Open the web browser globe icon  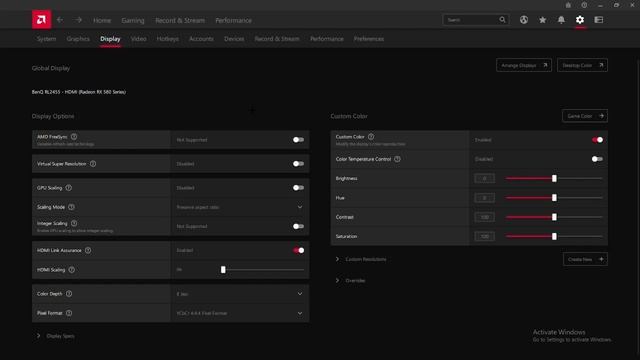[x=524, y=20]
